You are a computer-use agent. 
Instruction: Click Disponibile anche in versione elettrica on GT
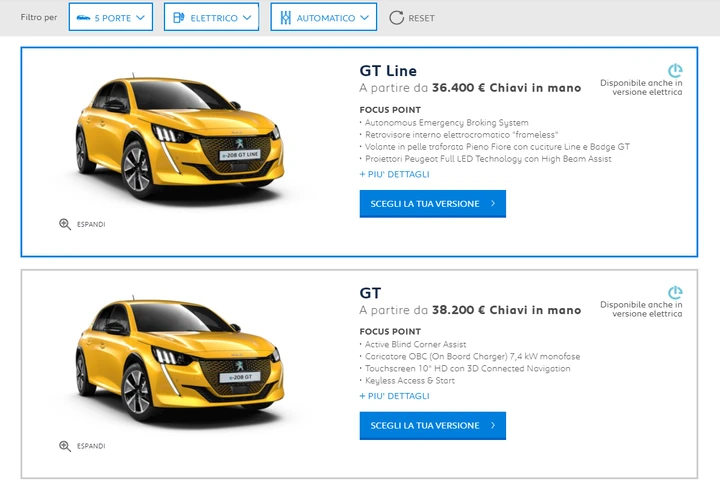tap(641, 309)
